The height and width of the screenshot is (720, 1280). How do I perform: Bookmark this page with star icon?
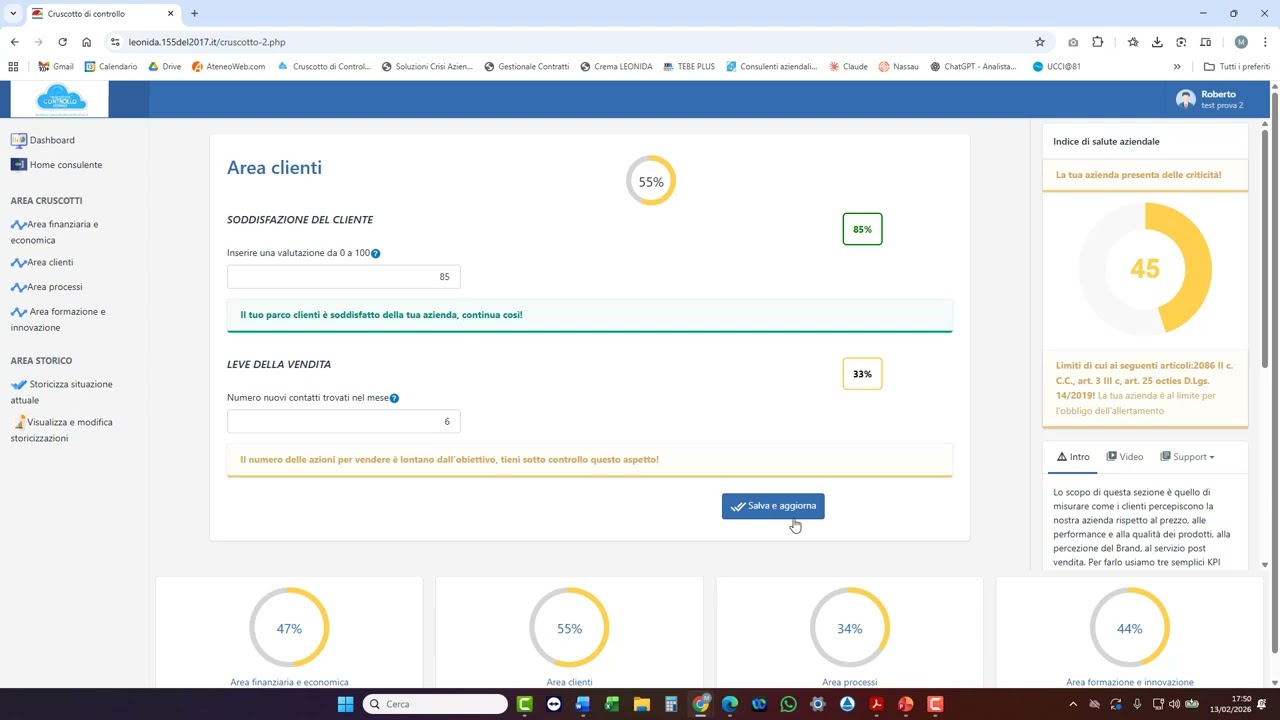(1040, 42)
